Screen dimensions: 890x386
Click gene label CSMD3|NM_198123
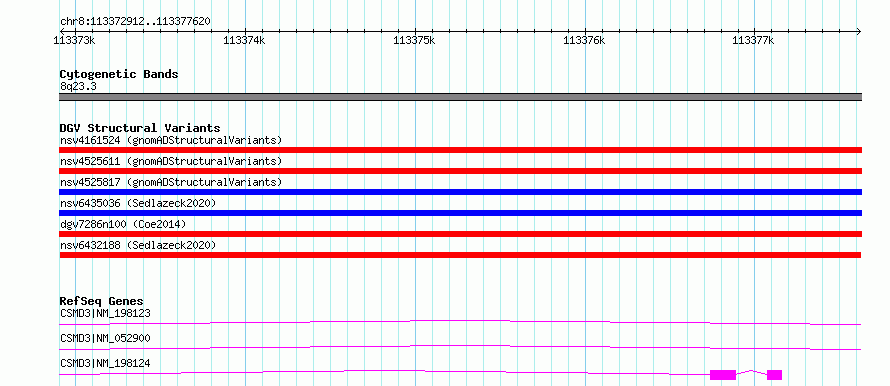[x=105, y=313]
